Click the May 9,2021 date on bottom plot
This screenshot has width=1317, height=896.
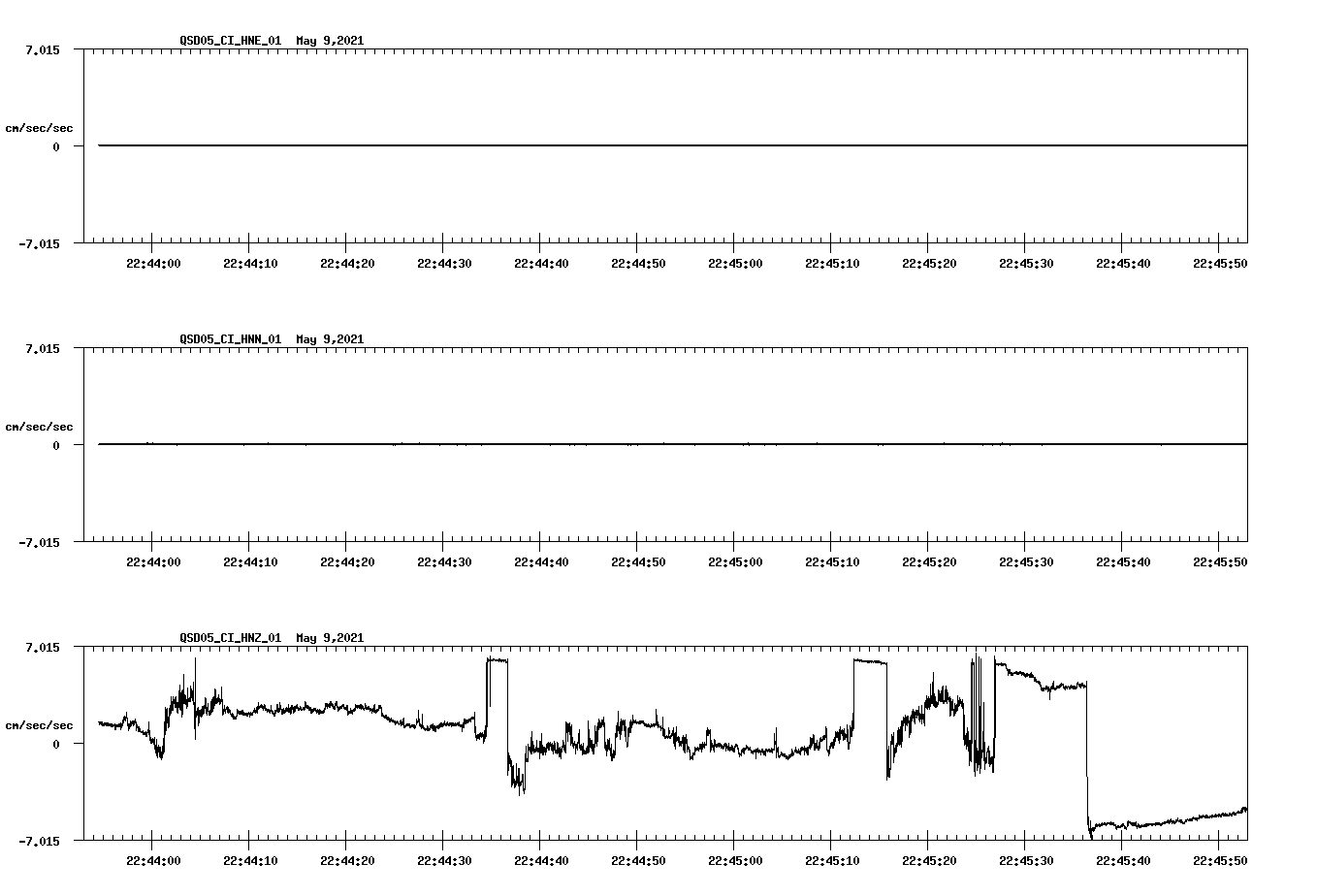pyautogui.click(x=330, y=639)
